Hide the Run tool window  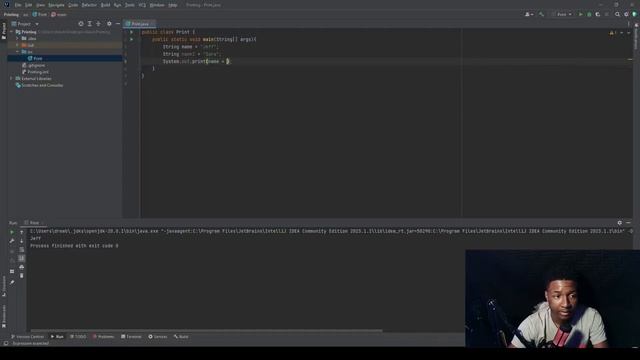(628, 223)
